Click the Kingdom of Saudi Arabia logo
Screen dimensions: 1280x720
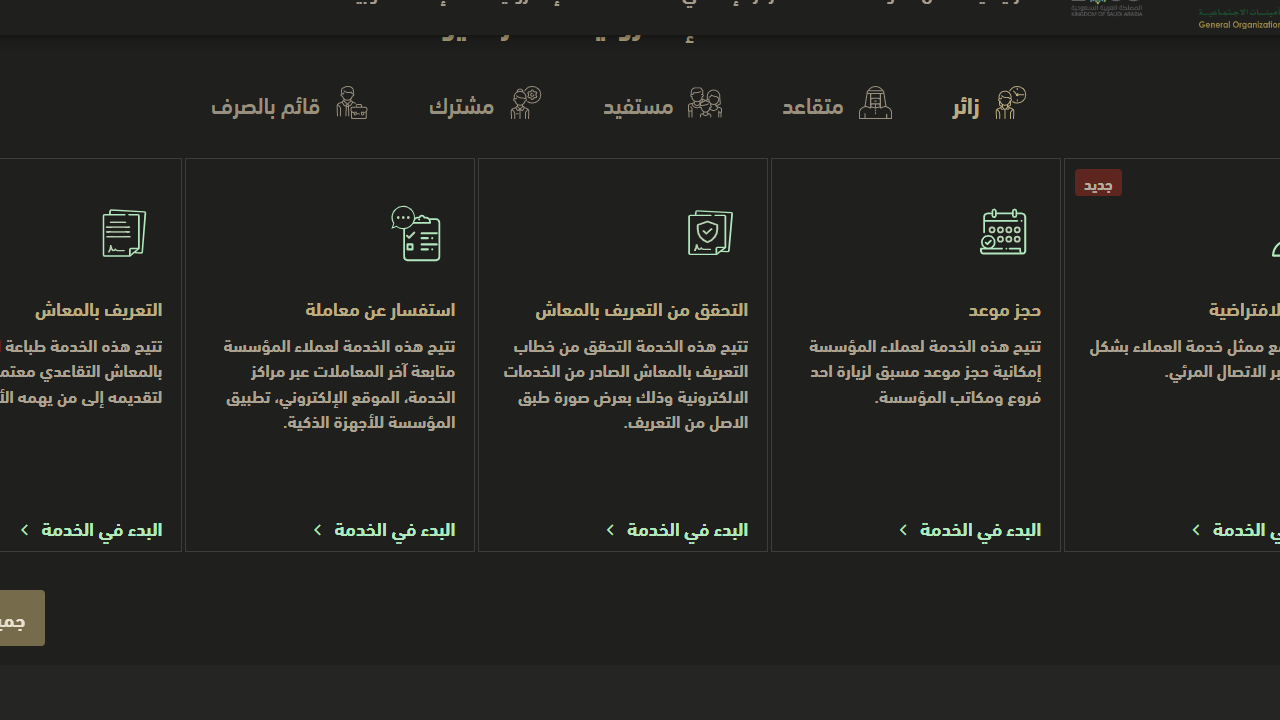tap(1106, 9)
